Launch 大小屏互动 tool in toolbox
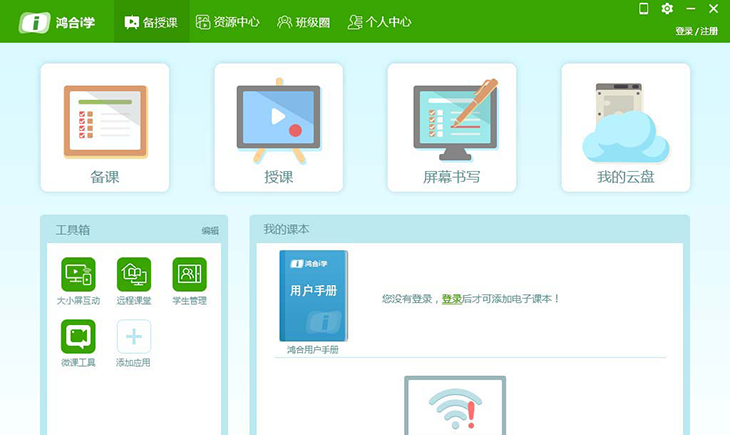This screenshot has height=435, width=730. click(78, 274)
